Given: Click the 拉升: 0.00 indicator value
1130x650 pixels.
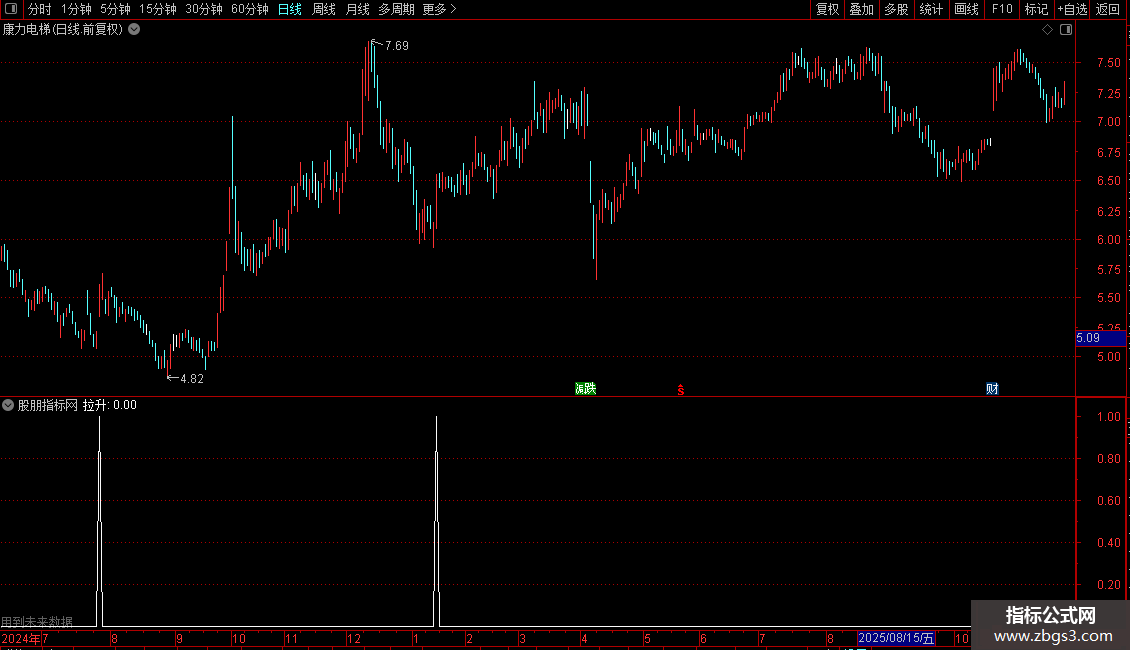Looking at the screenshot, I should [x=110, y=405].
